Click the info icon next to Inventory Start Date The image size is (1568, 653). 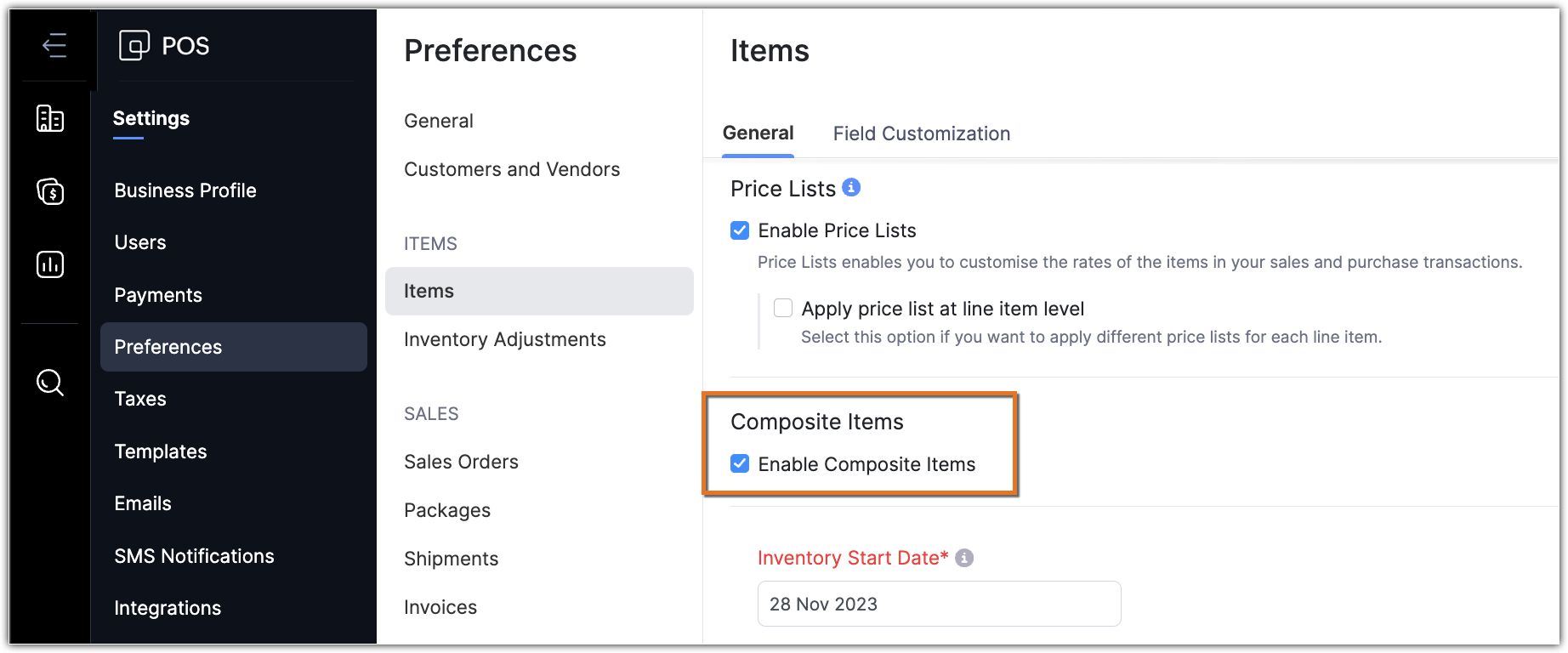[x=964, y=558]
